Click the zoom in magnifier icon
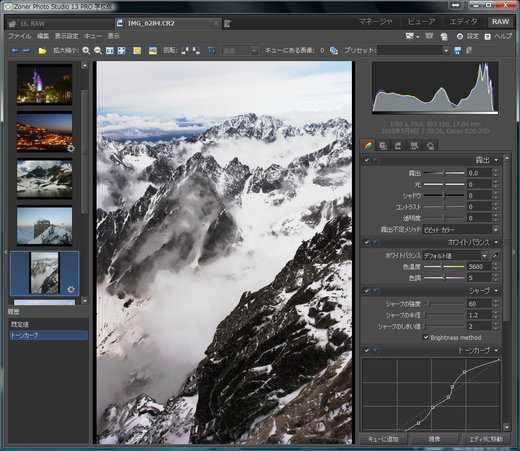This screenshot has width=520, height=451. point(86,51)
